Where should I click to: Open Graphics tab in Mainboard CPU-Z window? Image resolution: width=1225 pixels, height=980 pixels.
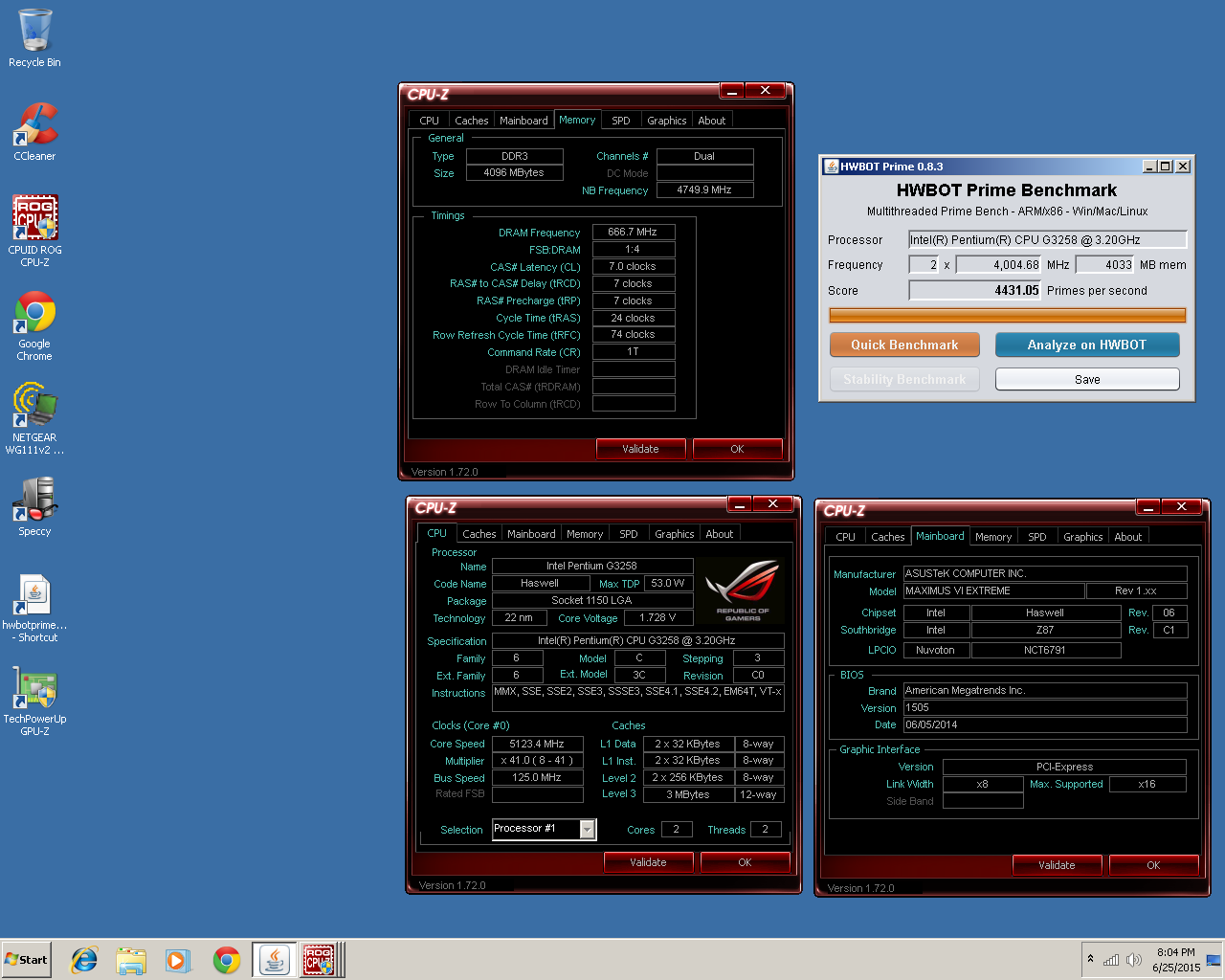[x=1082, y=537]
